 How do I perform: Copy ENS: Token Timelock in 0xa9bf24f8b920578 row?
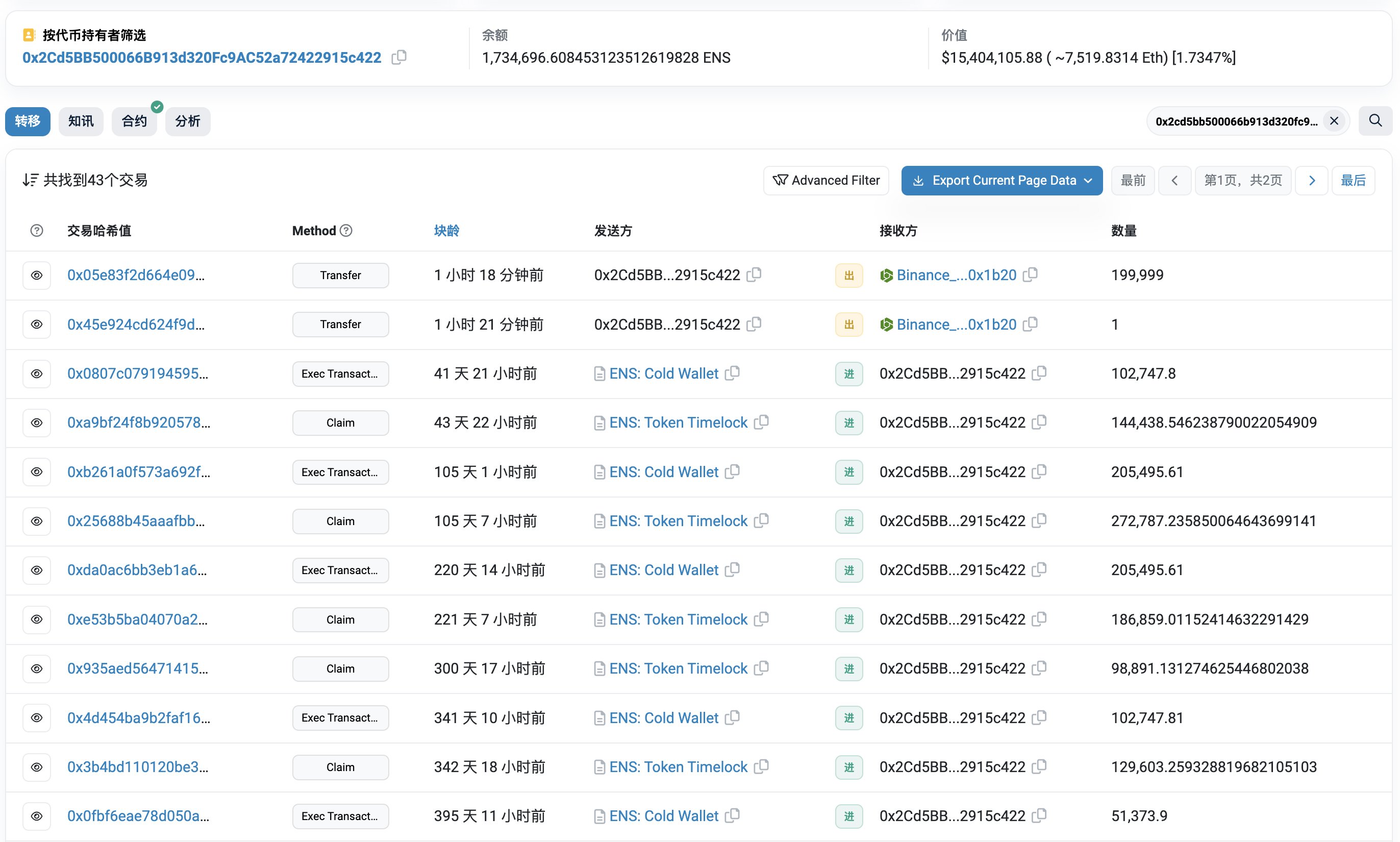click(761, 422)
